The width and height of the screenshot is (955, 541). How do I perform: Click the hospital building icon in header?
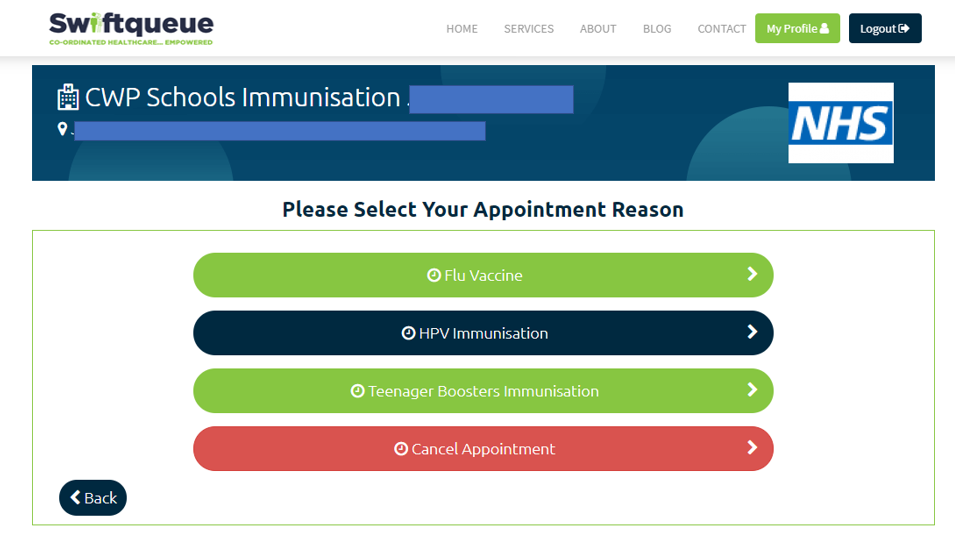[68, 97]
